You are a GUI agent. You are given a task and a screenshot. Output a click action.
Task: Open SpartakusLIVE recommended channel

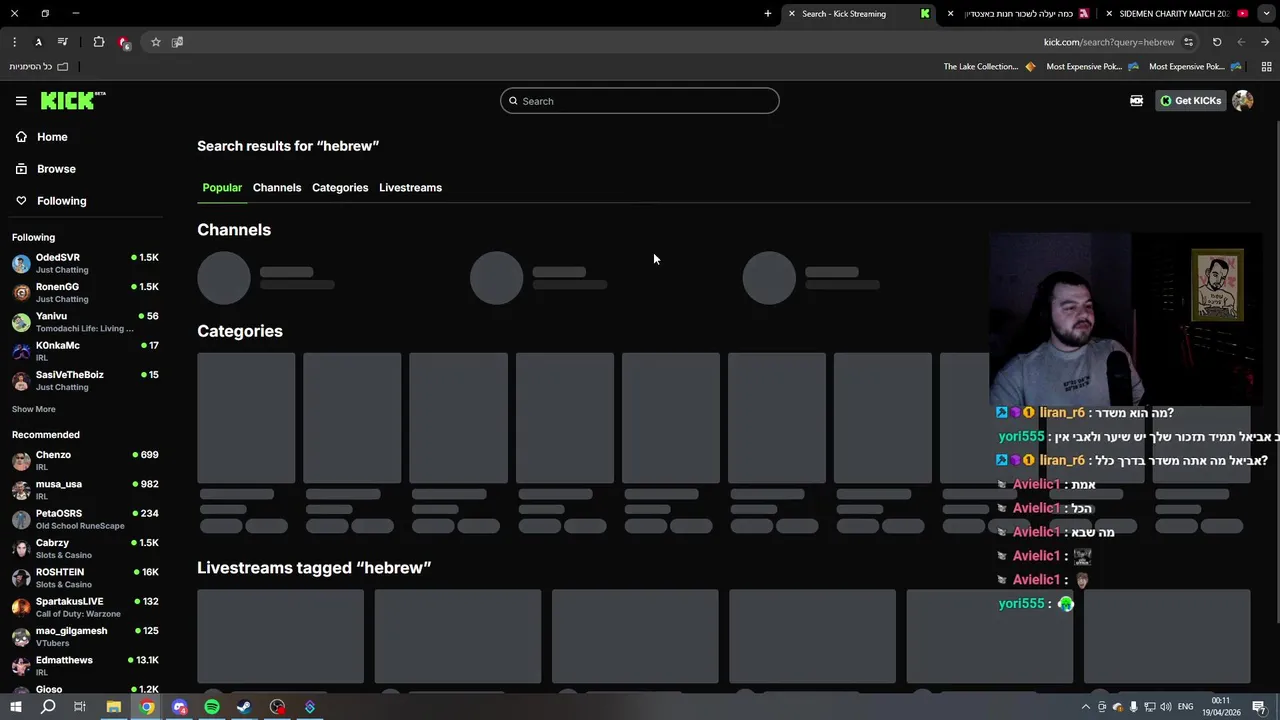[x=85, y=607]
